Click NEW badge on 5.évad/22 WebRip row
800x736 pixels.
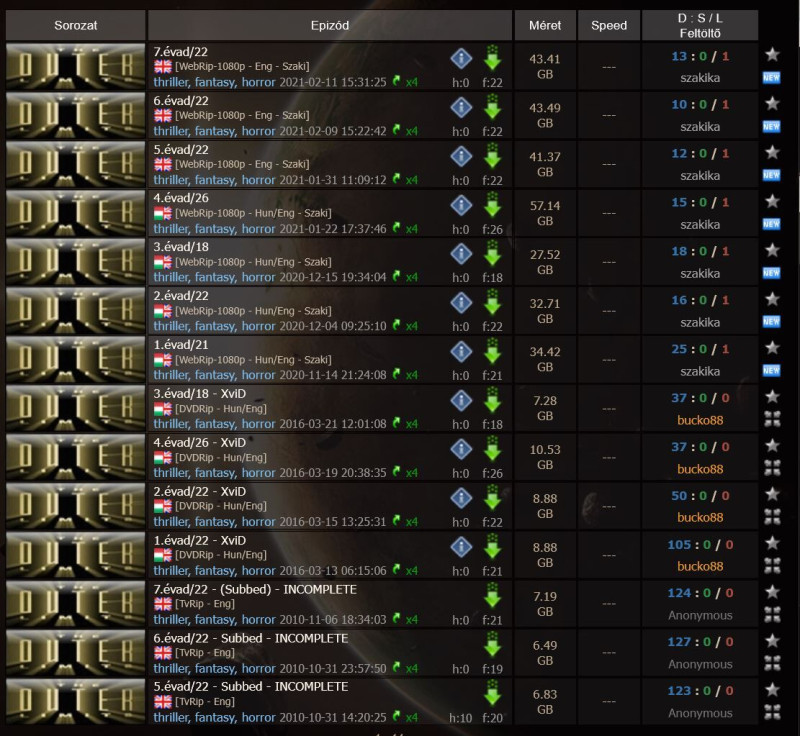pyautogui.click(x=771, y=175)
